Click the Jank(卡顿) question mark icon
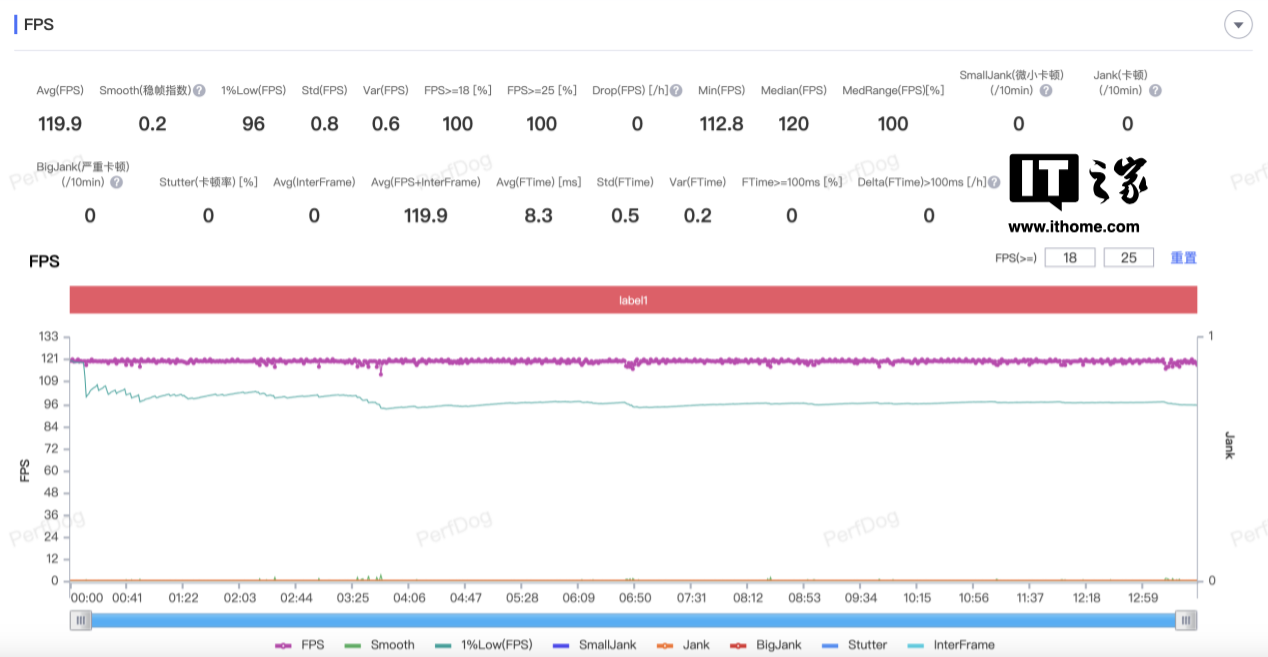Screen dimensions: 1268x657 [1155, 91]
